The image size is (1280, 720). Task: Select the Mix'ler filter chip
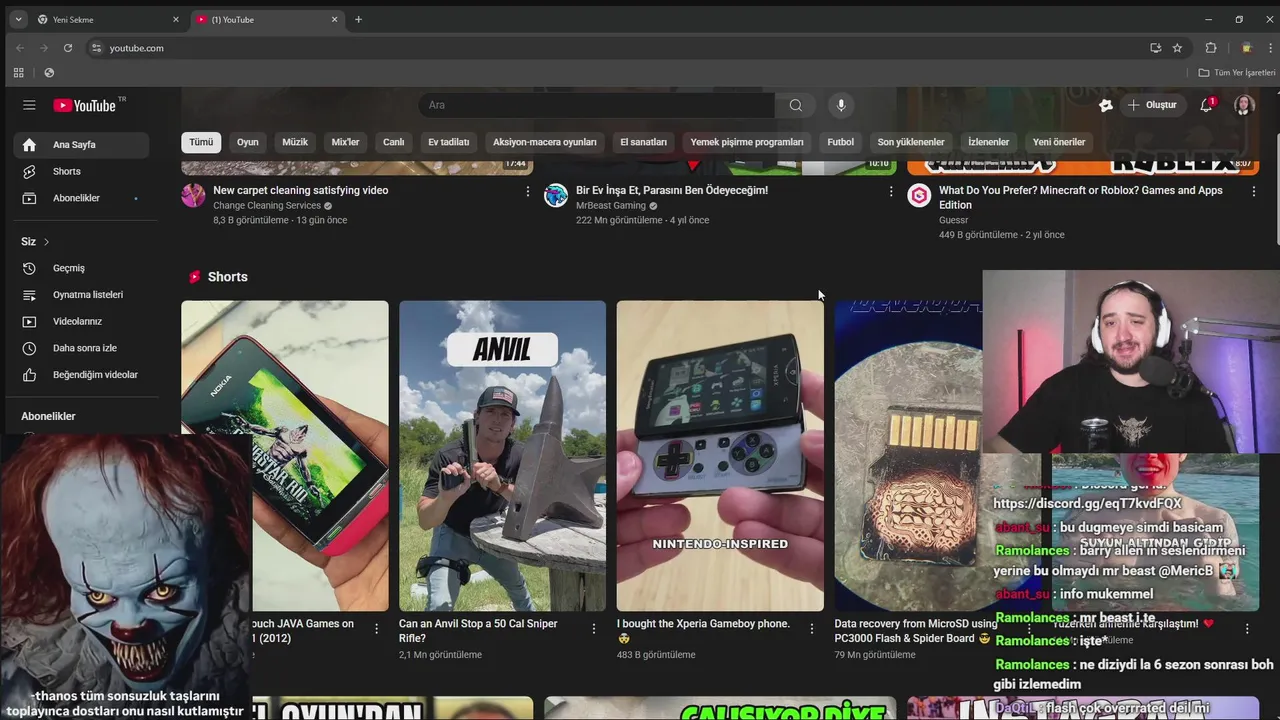345,142
